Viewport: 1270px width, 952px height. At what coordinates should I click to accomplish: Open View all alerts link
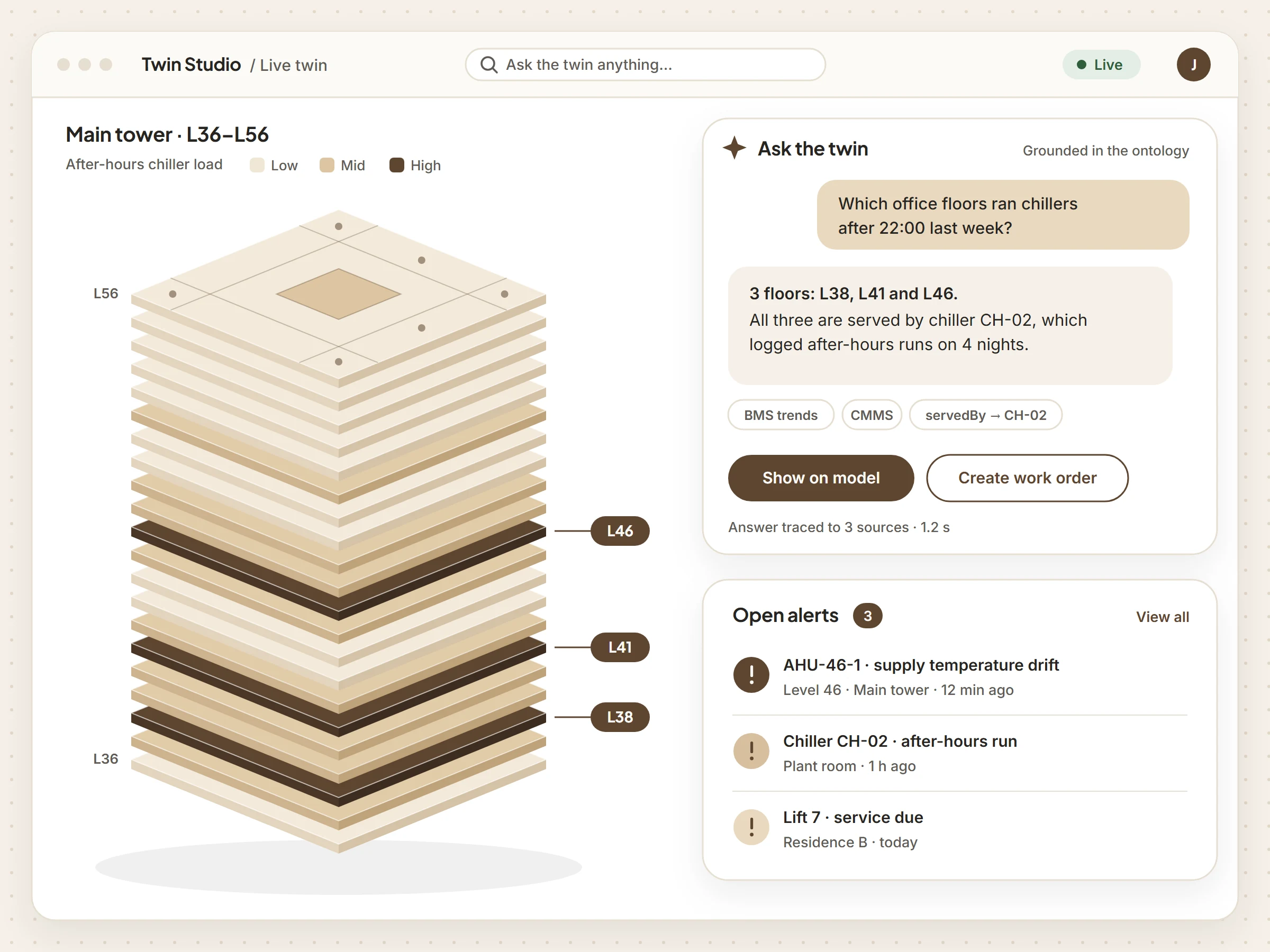[x=1162, y=617]
